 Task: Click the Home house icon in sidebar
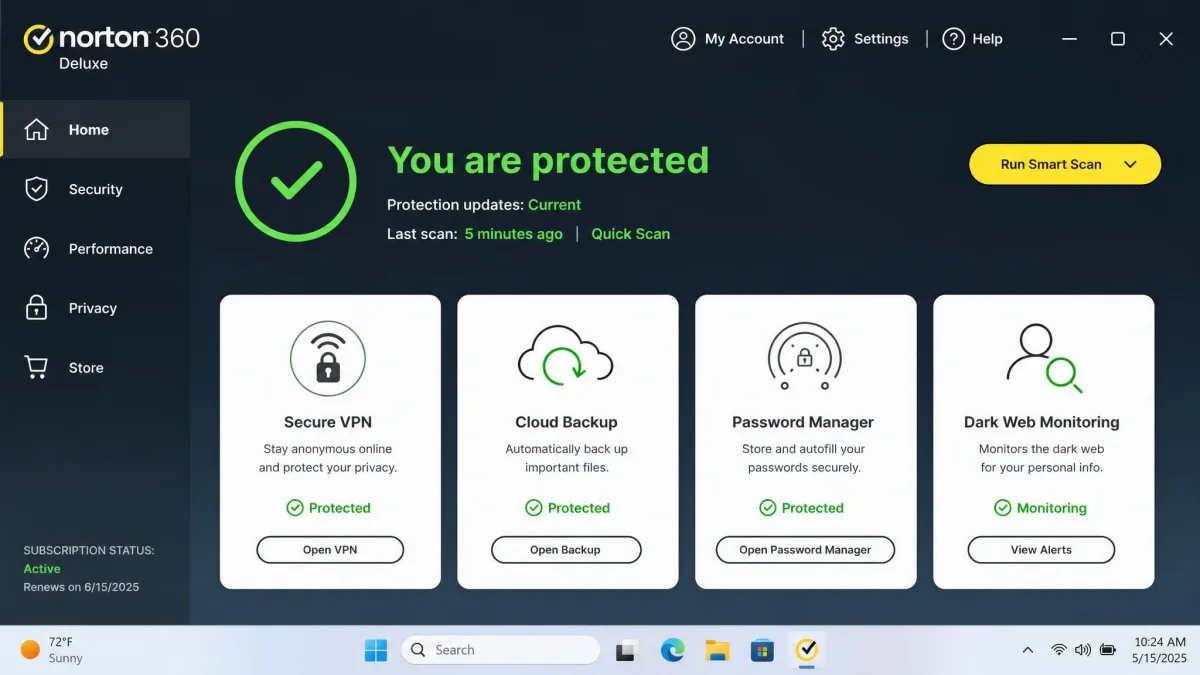tap(36, 130)
